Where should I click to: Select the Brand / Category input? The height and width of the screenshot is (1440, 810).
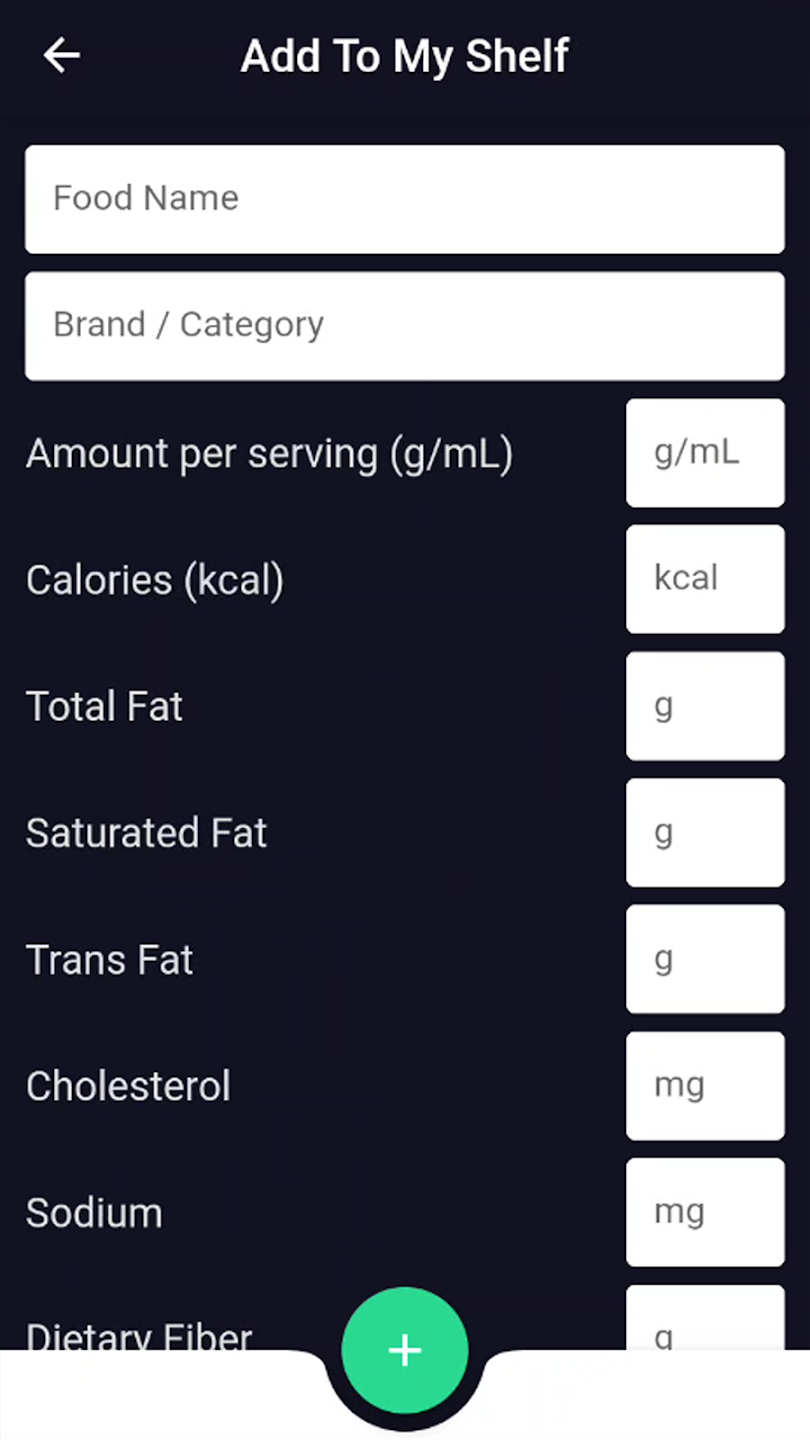coord(405,326)
